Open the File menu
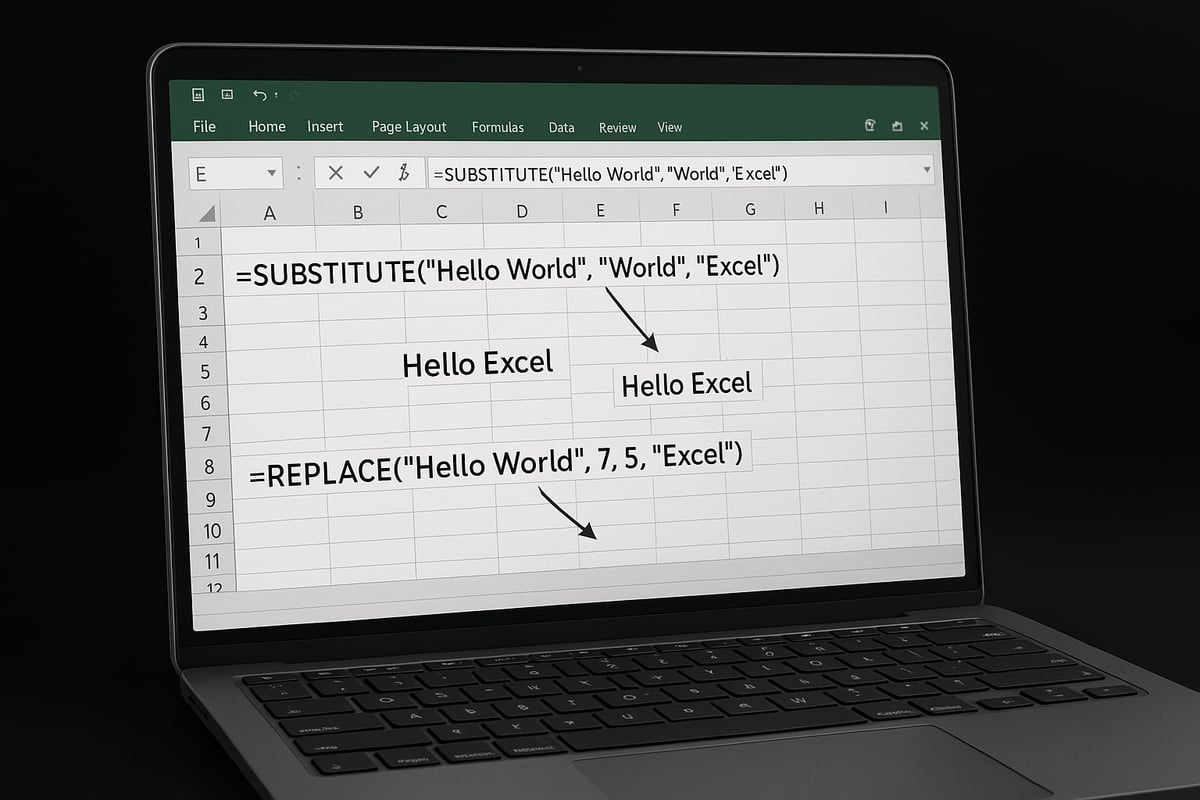 204,127
